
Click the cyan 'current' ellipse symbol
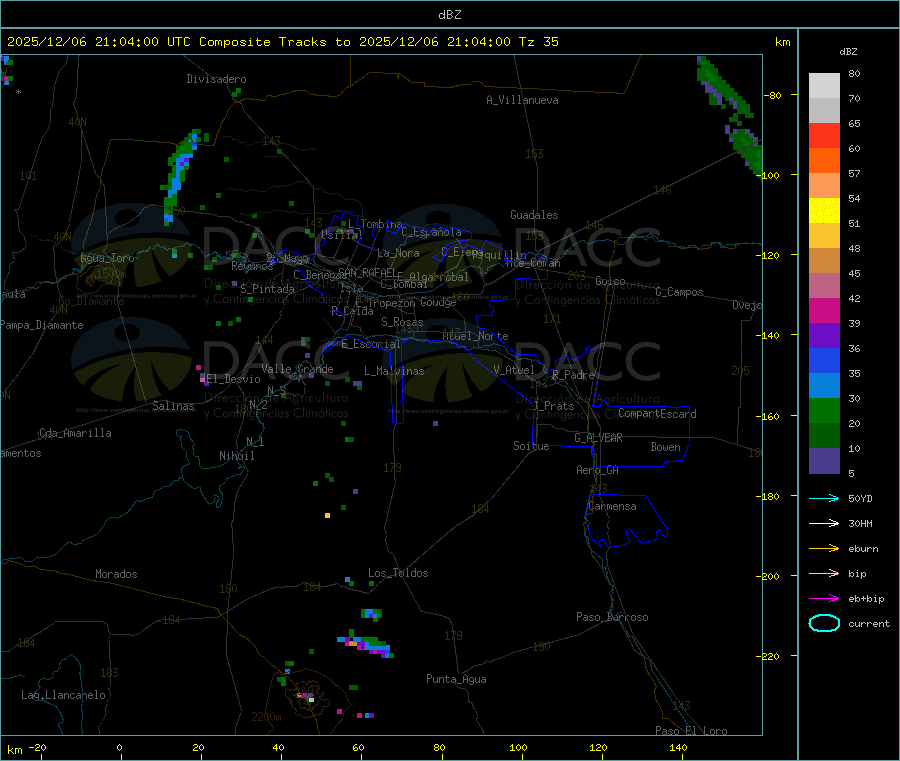(x=824, y=623)
